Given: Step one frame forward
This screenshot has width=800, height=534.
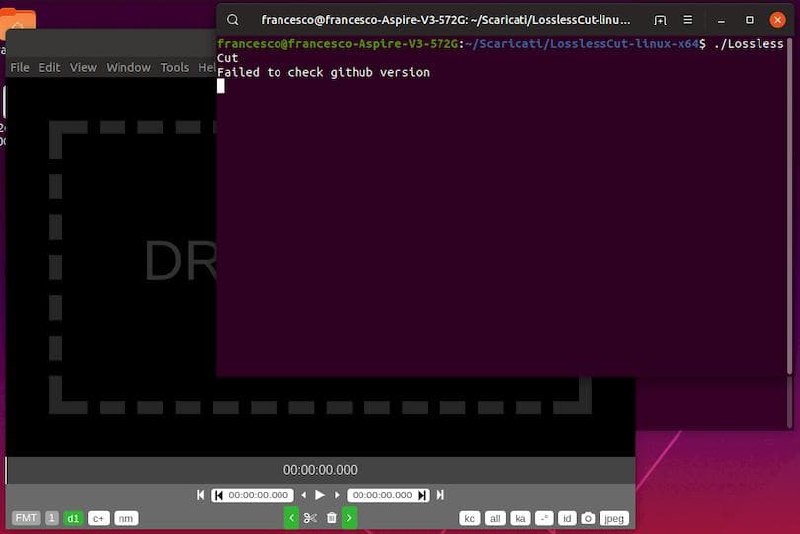Looking at the screenshot, I should [x=337, y=495].
